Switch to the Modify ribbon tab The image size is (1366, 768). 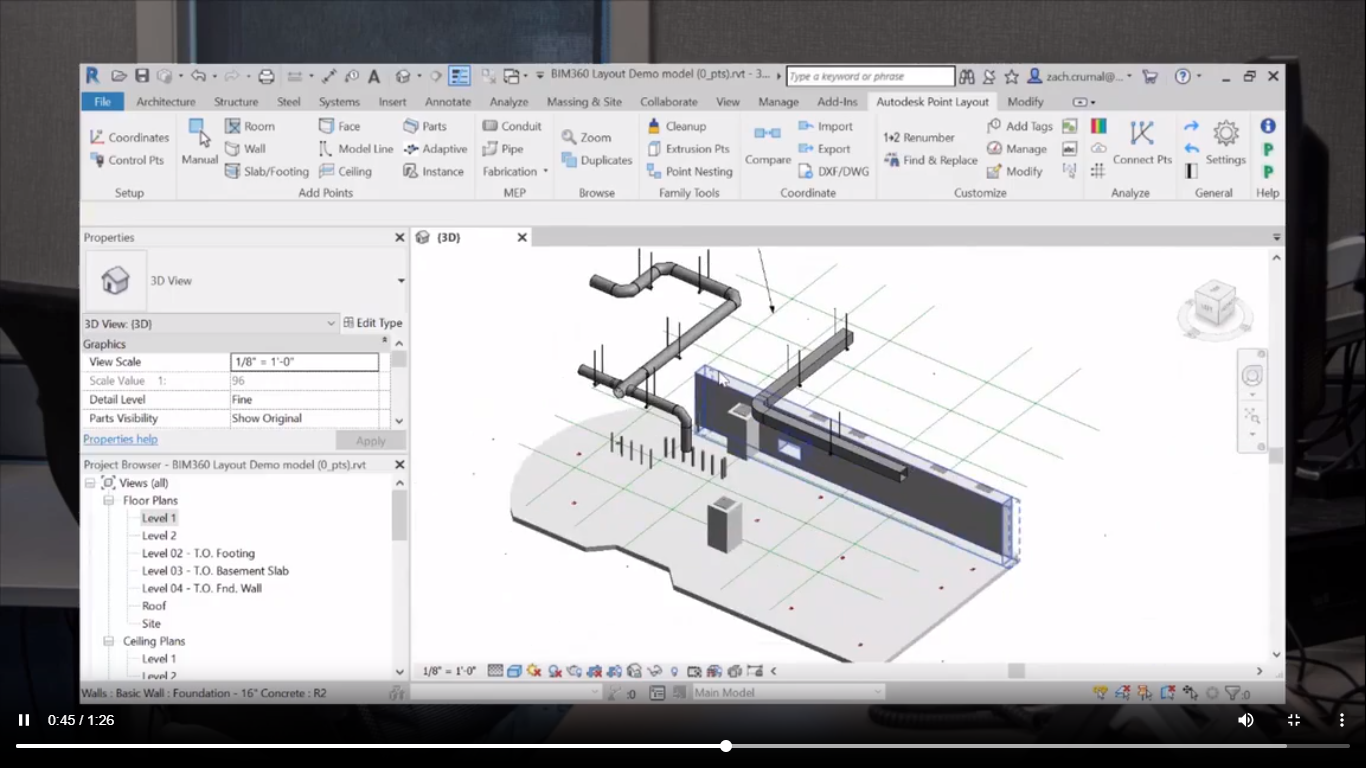tap(1025, 102)
